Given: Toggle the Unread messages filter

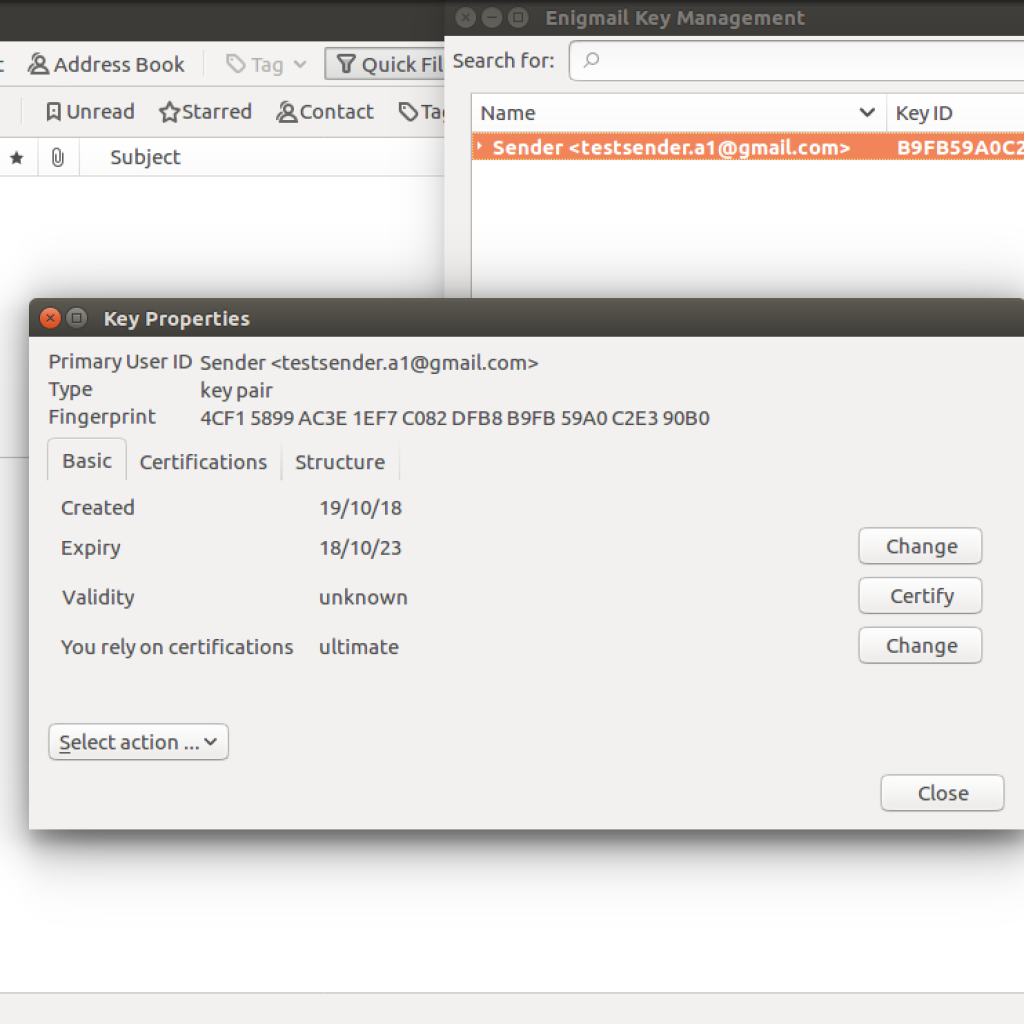Looking at the screenshot, I should (90, 112).
